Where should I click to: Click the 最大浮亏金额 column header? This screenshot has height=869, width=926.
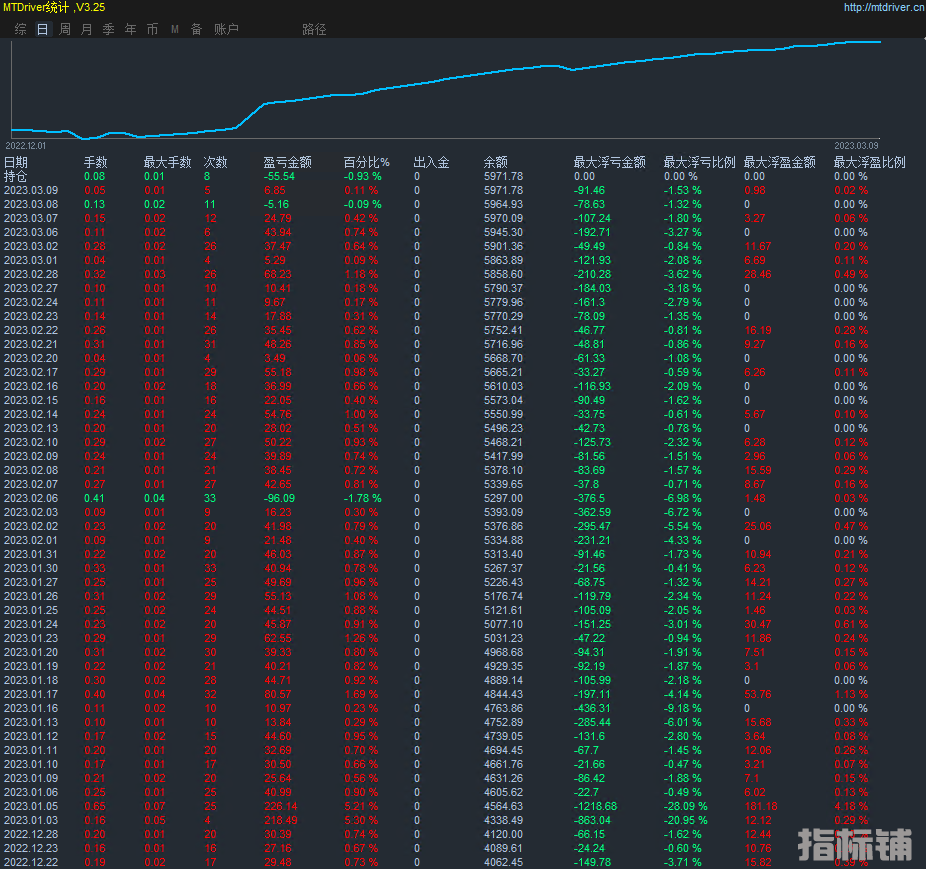tap(609, 162)
